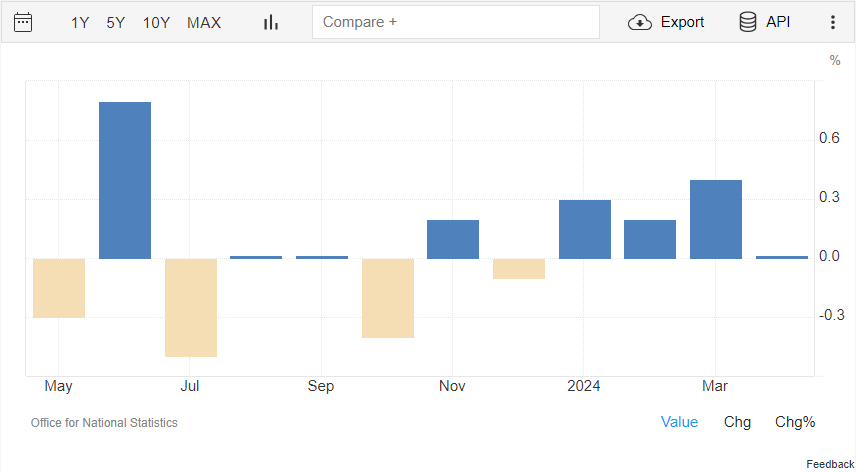Viewport: 858px width, 472px height.
Task: Open the Feedback link
Action: (x=830, y=464)
